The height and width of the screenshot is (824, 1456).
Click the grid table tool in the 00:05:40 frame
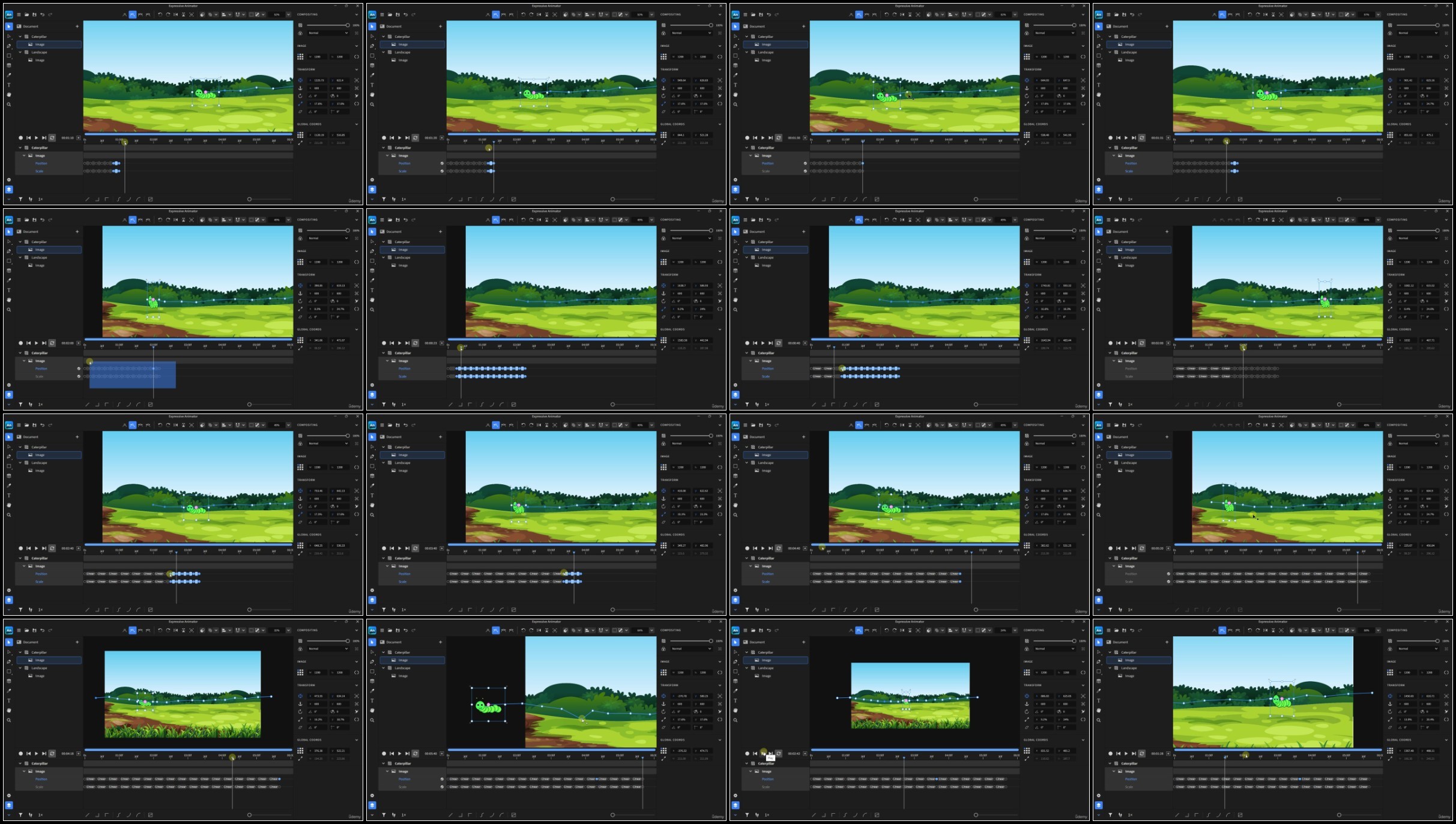click(372, 681)
